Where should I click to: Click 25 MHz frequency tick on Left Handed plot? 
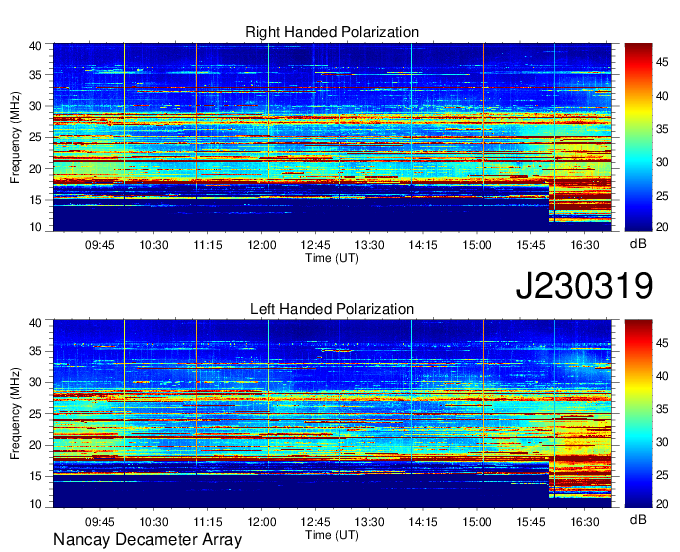35,414
